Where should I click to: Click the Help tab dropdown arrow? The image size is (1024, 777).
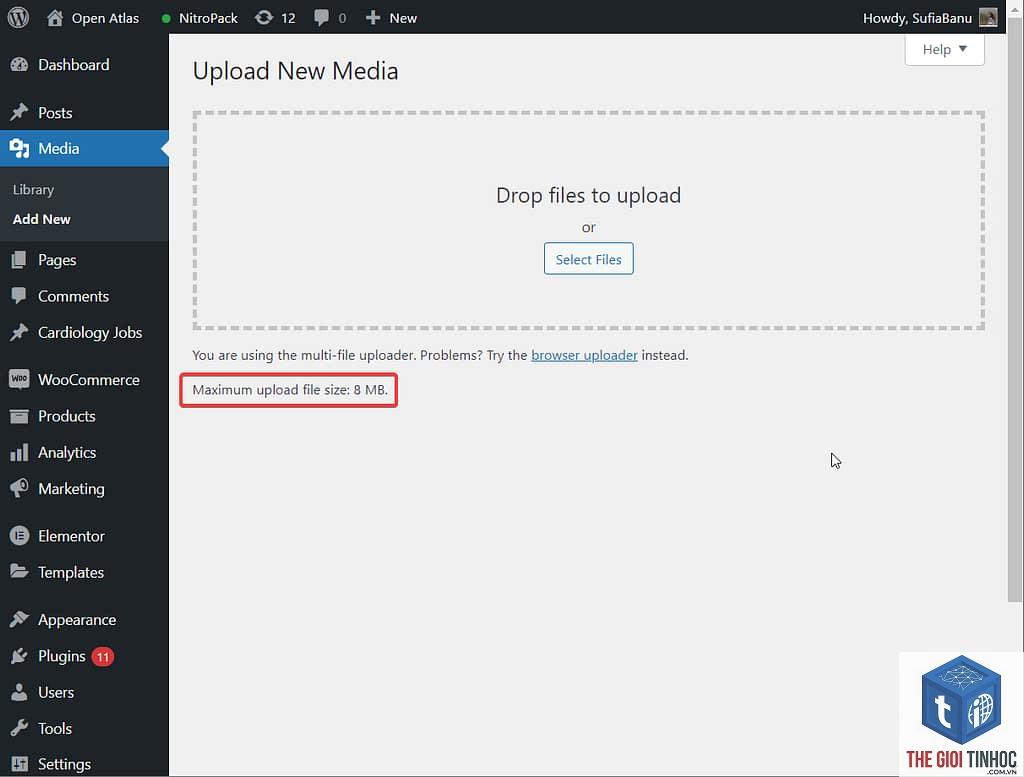click(963, 49)
